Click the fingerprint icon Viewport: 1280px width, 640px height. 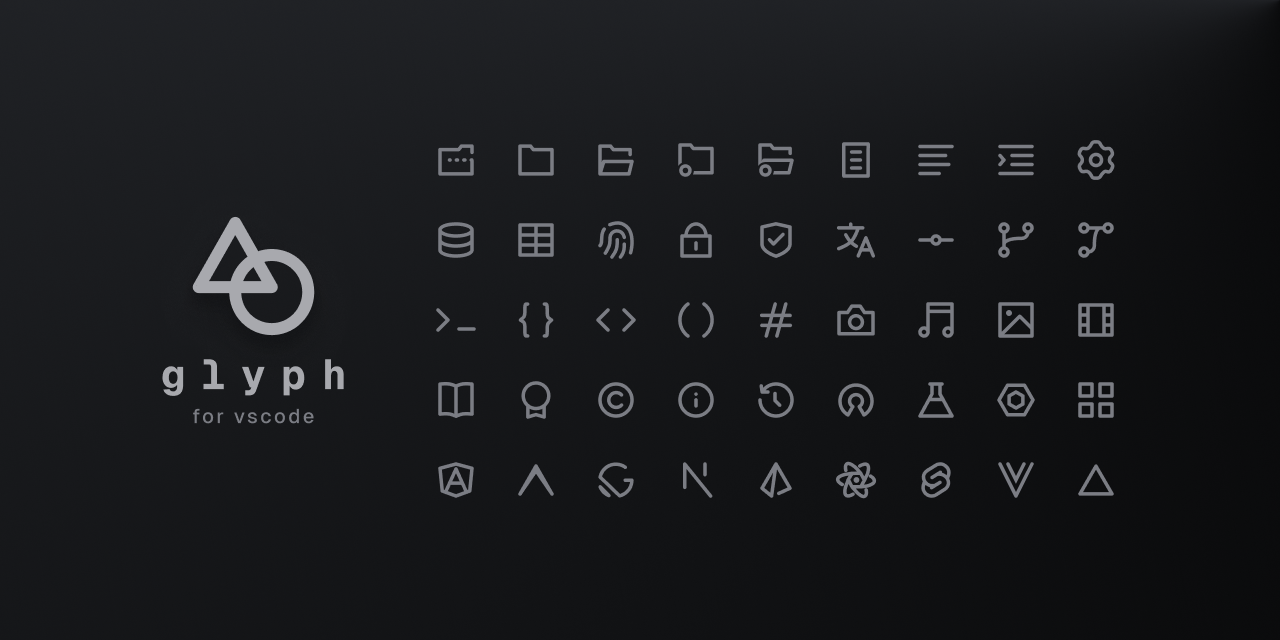click(616, 240)
